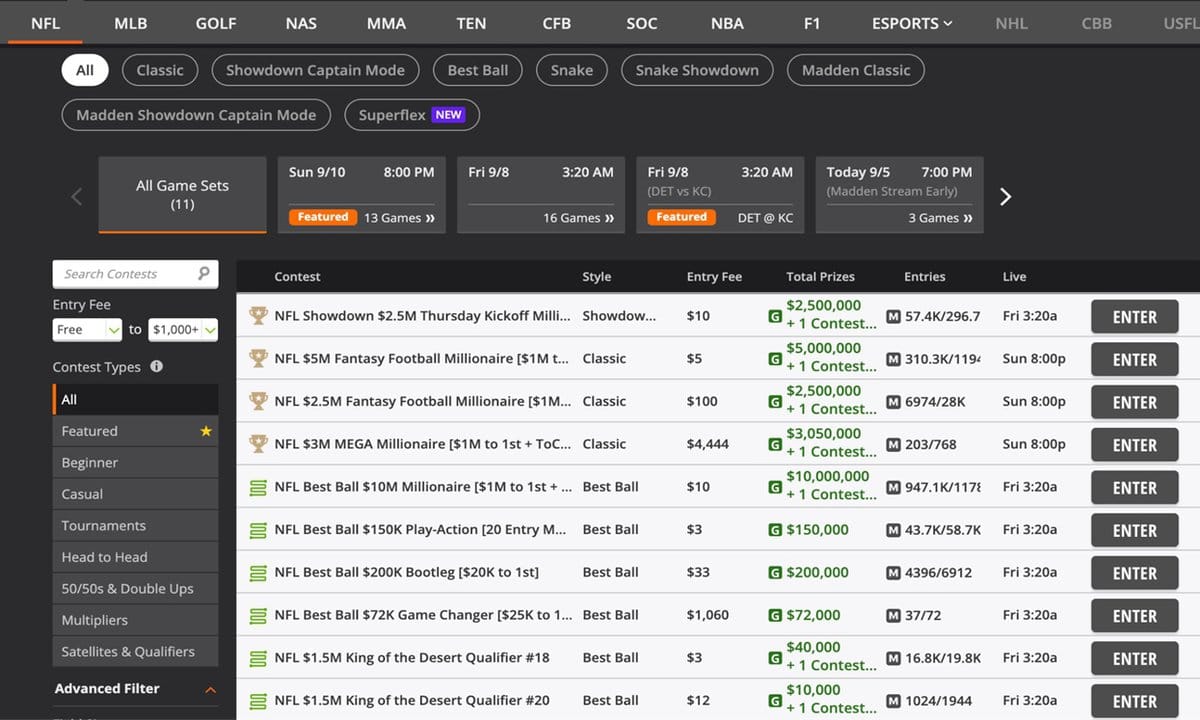Screen dimensions: 1200x720
Task: Click the multi-entry M badge beside 57.4K/296.7 entries
Action: point(894,316)
